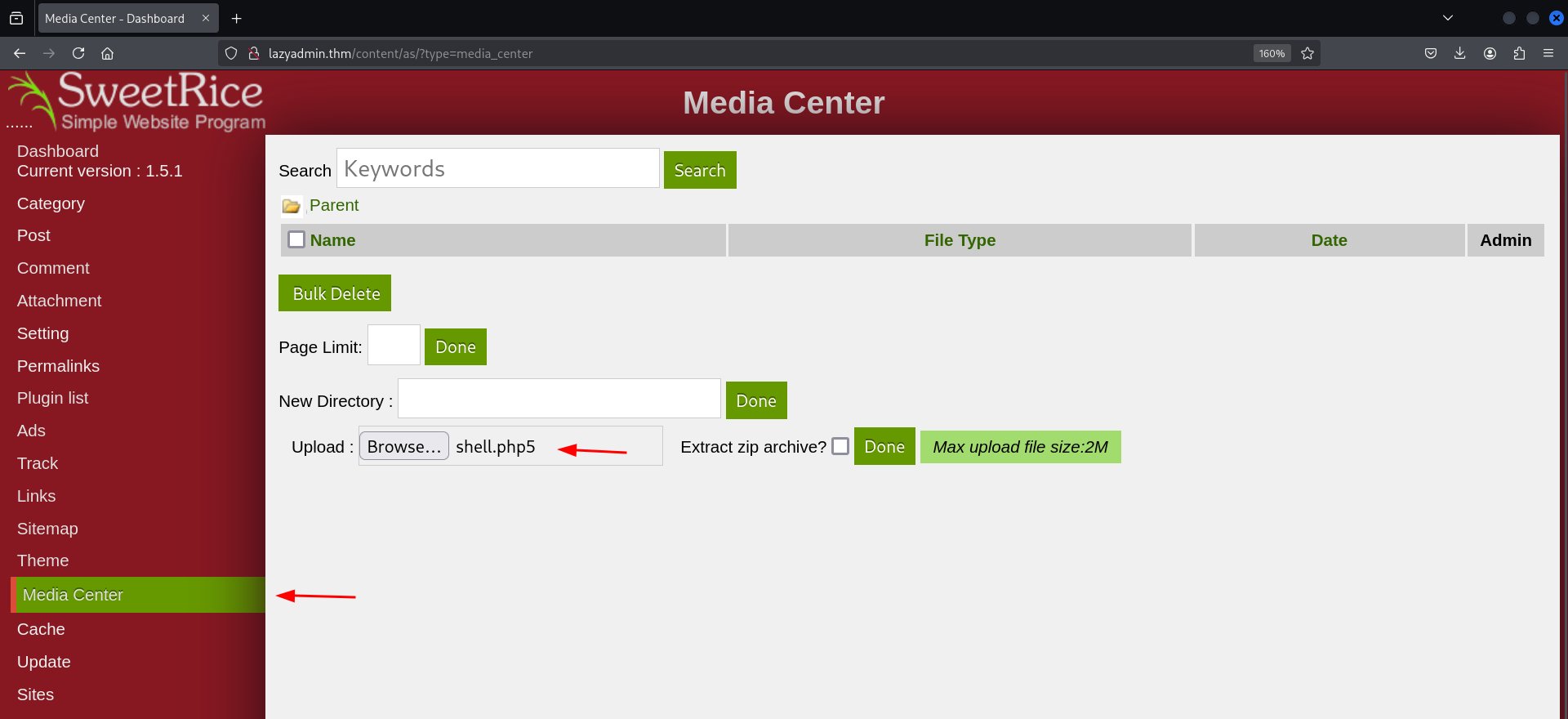Viewport: 1568px width, 719px height.
Task: Open the extensions puzzle icon
Action: click(1519, 53)
